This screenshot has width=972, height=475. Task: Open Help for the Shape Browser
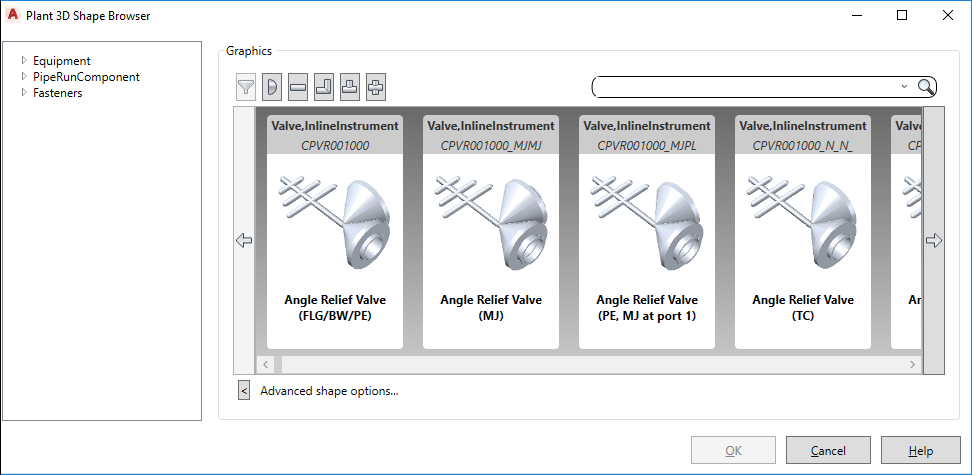921,451
